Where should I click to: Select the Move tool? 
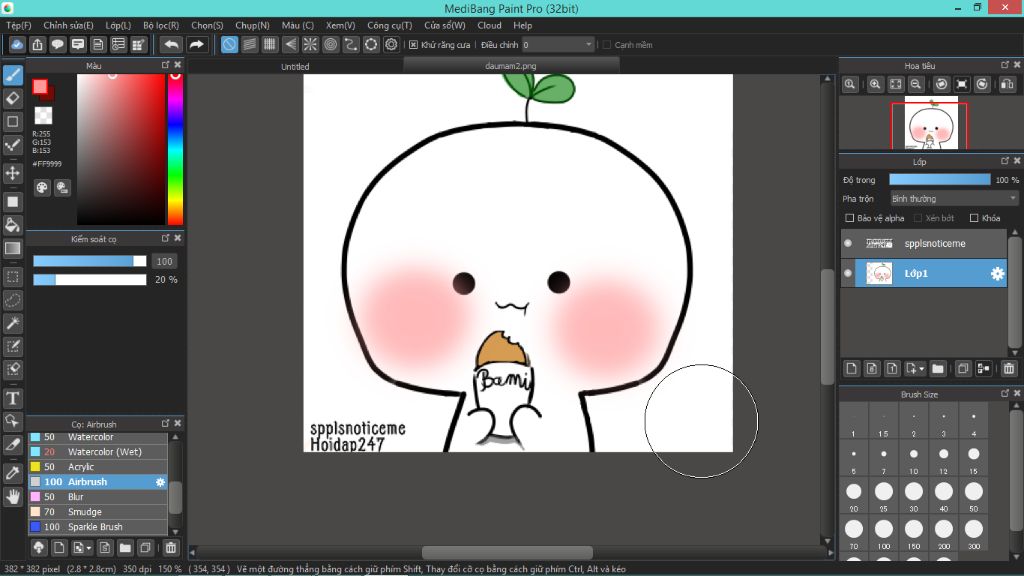13,173
